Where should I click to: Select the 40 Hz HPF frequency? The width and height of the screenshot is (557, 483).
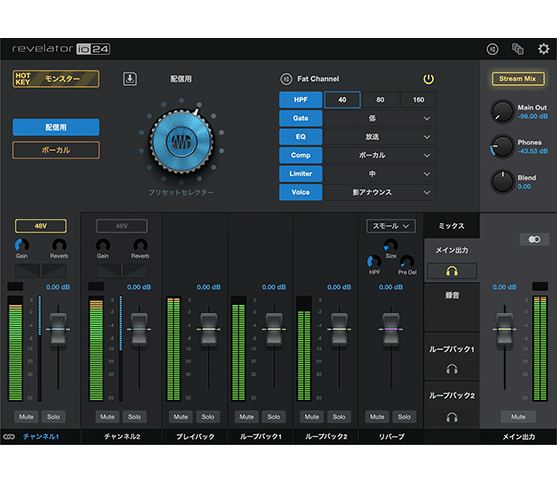[x=342, y=100]
